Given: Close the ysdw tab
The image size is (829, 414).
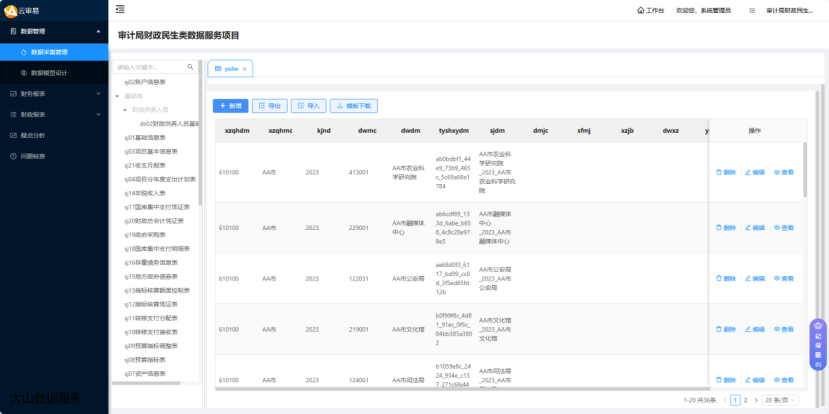Looking at the screenshot, I should [x=245, y=68].
